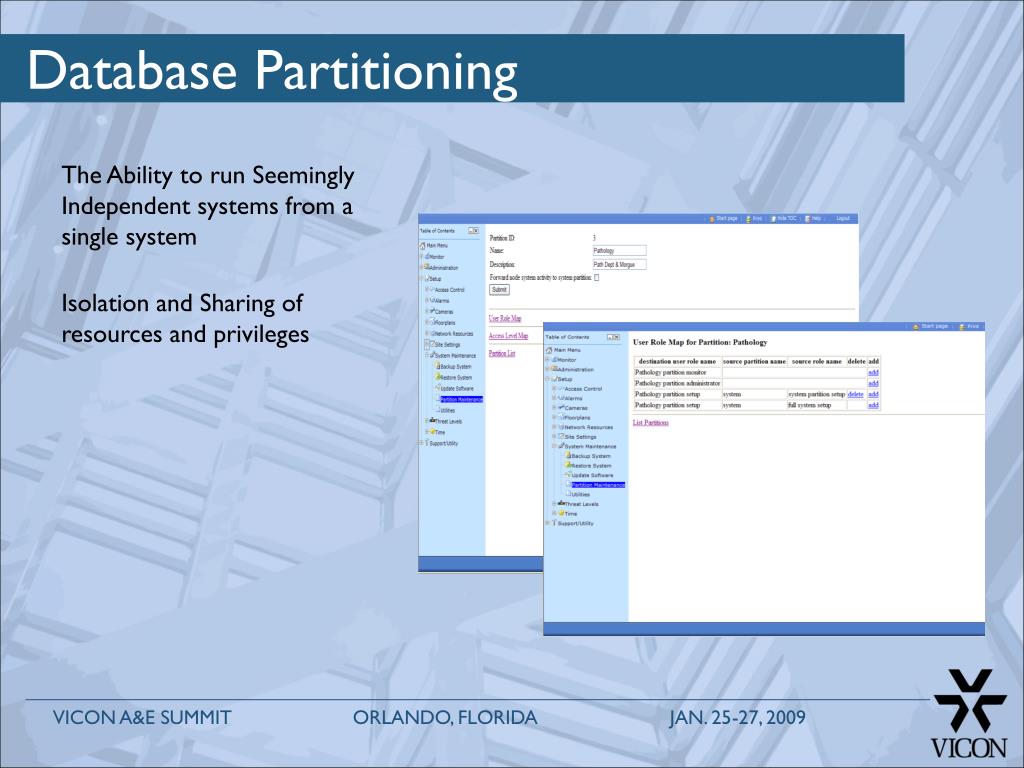The image size is (1024, 768).
Task: Click the Threat Levels icon in the User Role Map window tree
Action: click(561, 503)
